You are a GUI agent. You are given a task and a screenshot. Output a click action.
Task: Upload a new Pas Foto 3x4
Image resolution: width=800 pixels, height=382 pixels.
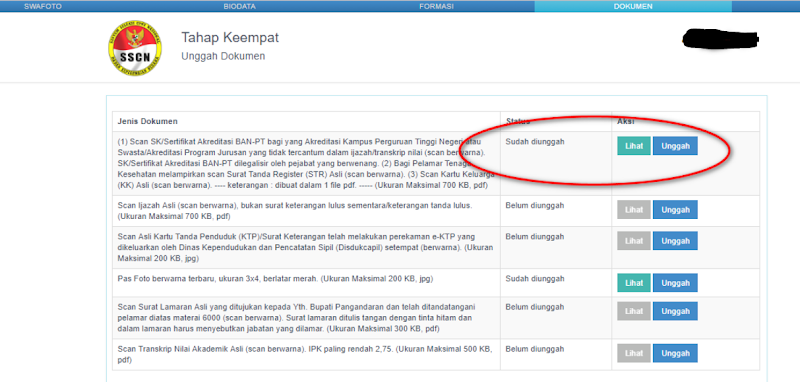click(x=676, y=283)
